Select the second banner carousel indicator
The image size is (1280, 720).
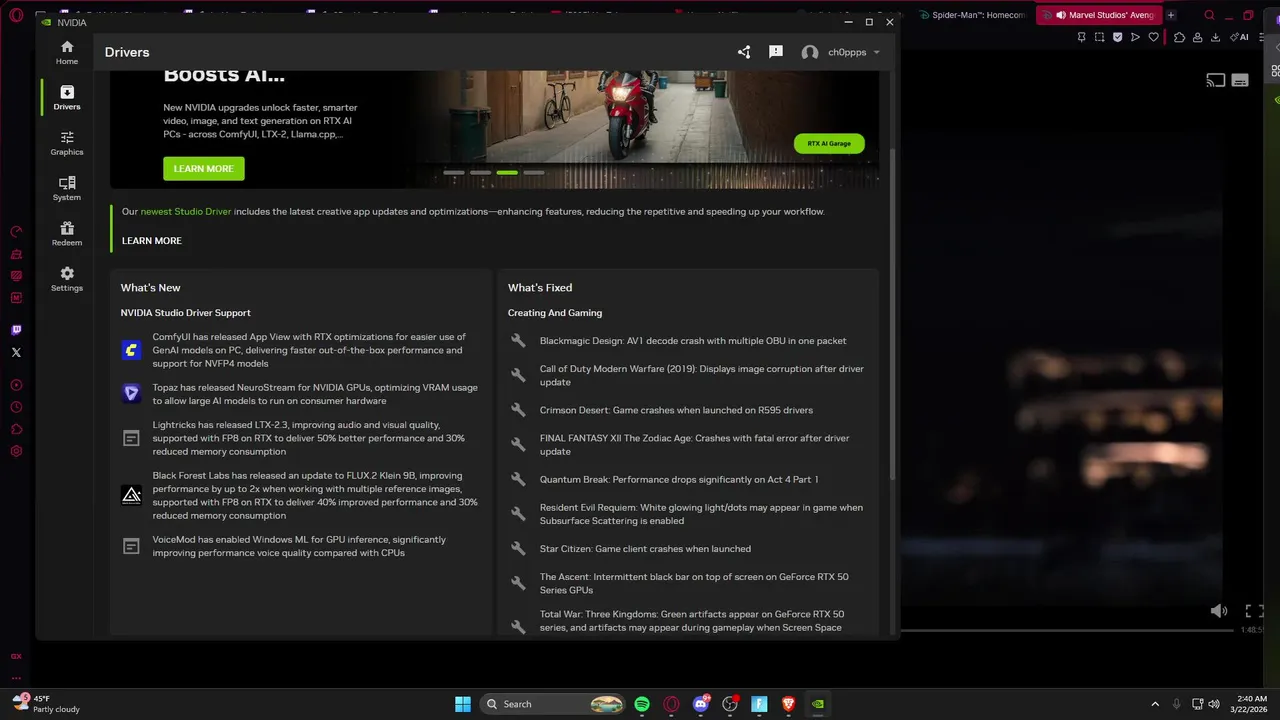tap(481, 172)
